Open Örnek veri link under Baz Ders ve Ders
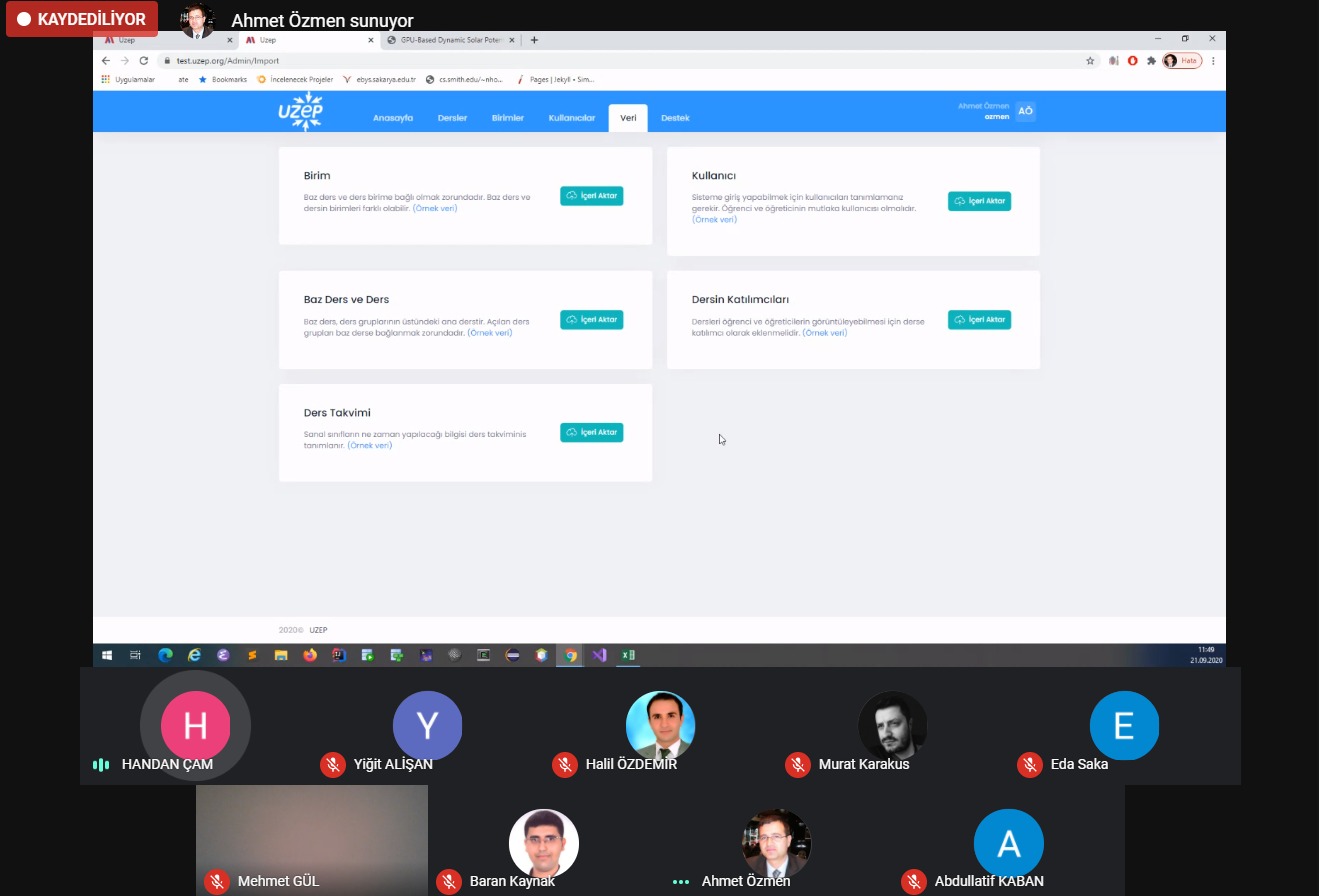1319x896 pixels. click(x=490, y=332)
